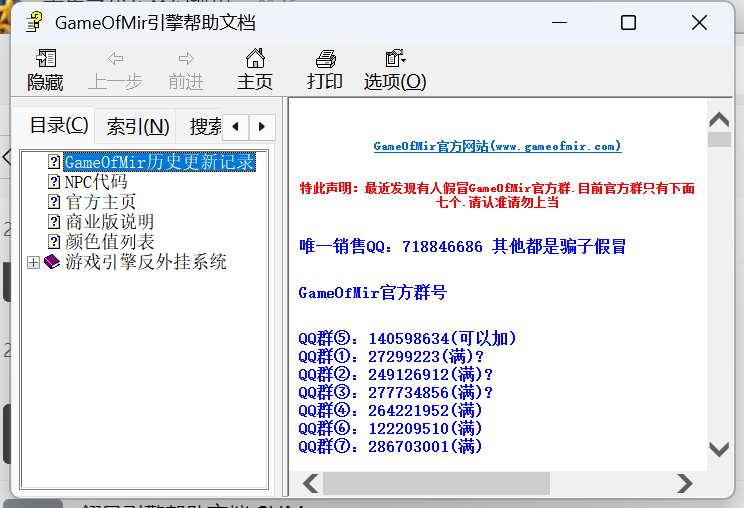The image size is (744, 508).
Task: Expand the 游戏引擎反外挂系统 plus box
Action: click(33, 262)
